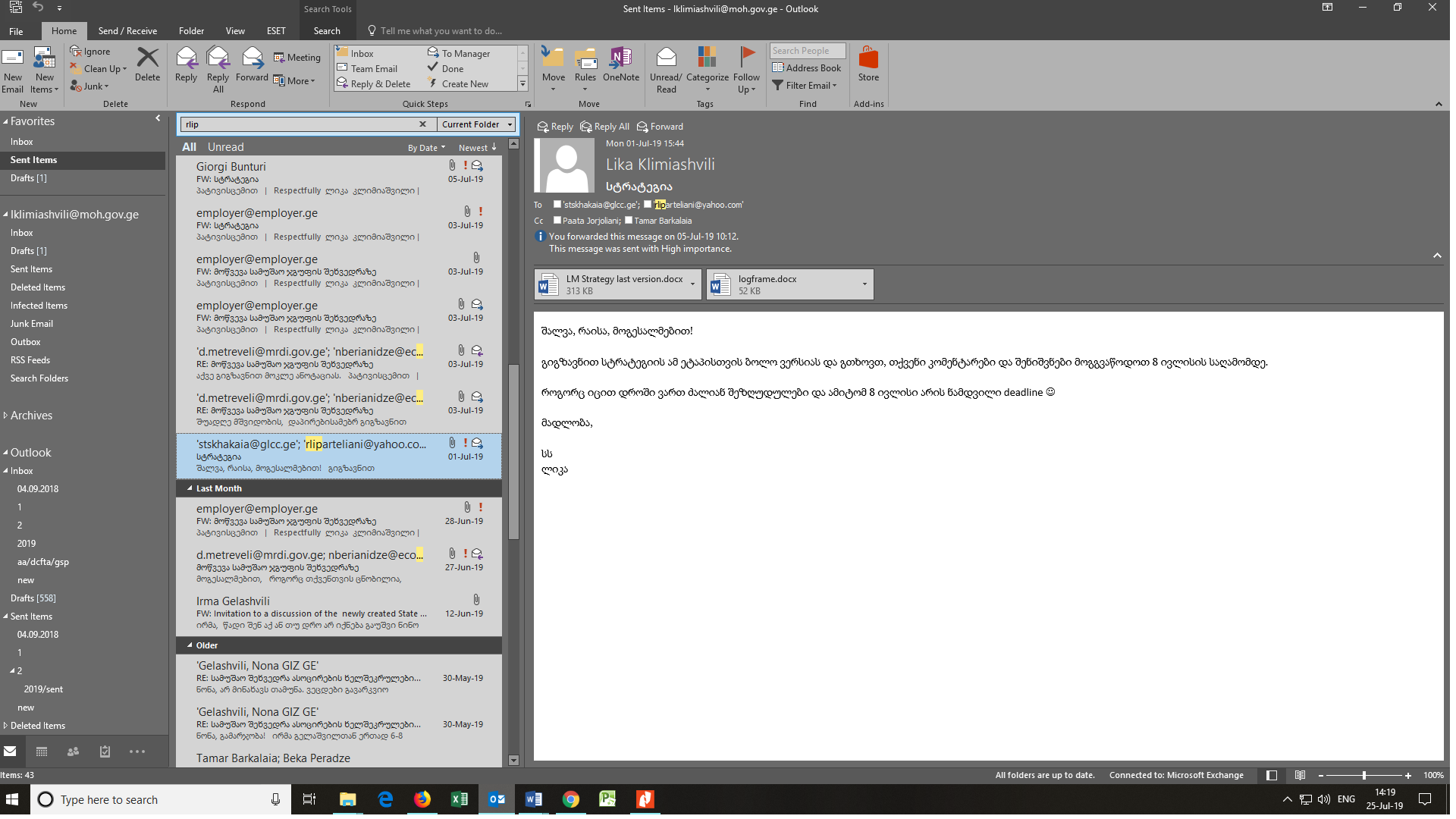
Task: Click the zoom slider in status bar
Action: coord(1363,776)
